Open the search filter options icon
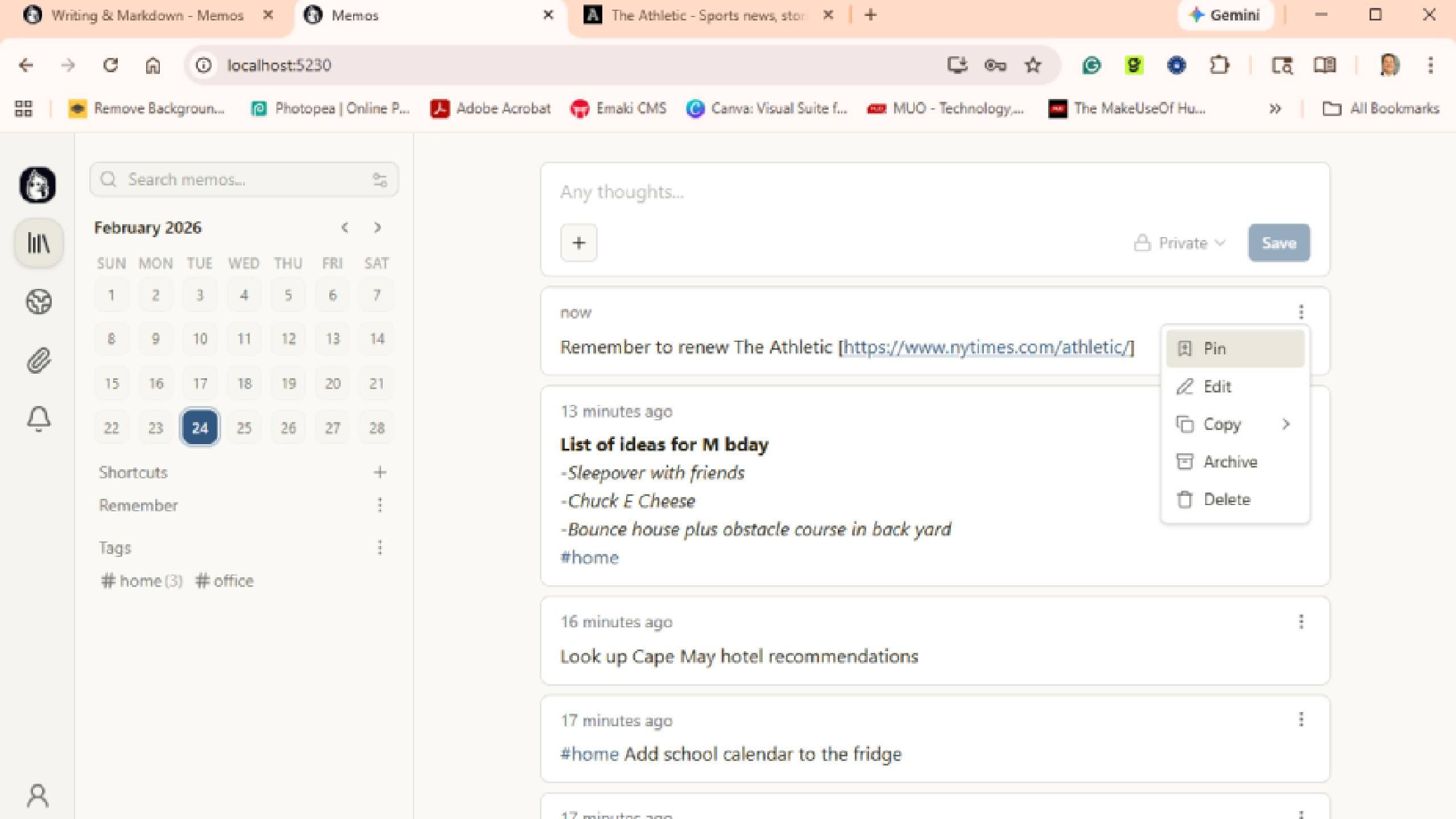This screenshot has width=1456, height=819. (380, 180)
